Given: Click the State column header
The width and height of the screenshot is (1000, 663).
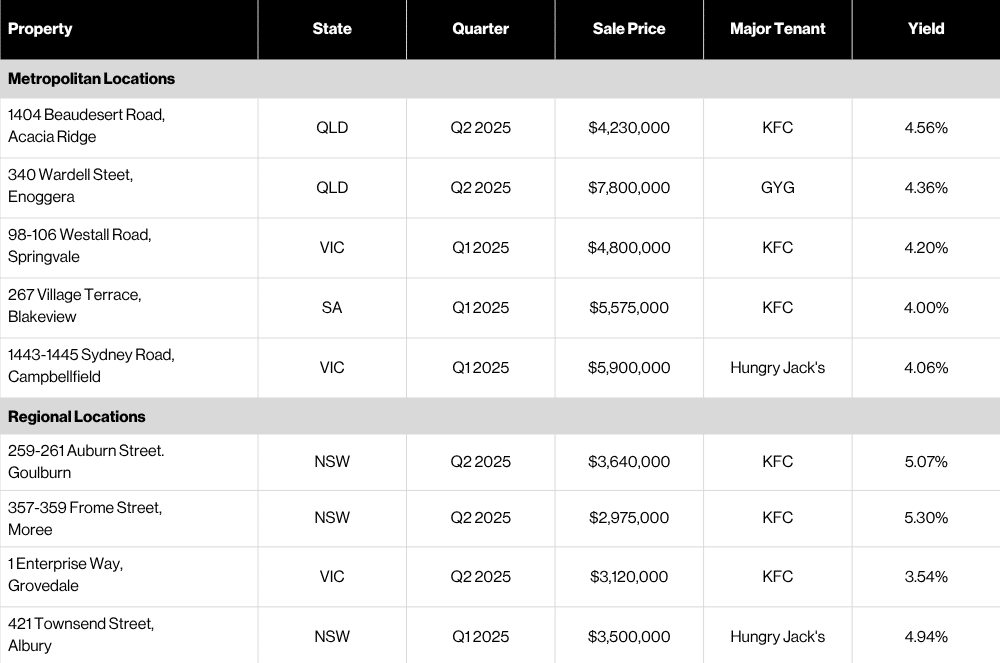Looking at the screenshot, I should pyautogui.click(x=332, y=29).
